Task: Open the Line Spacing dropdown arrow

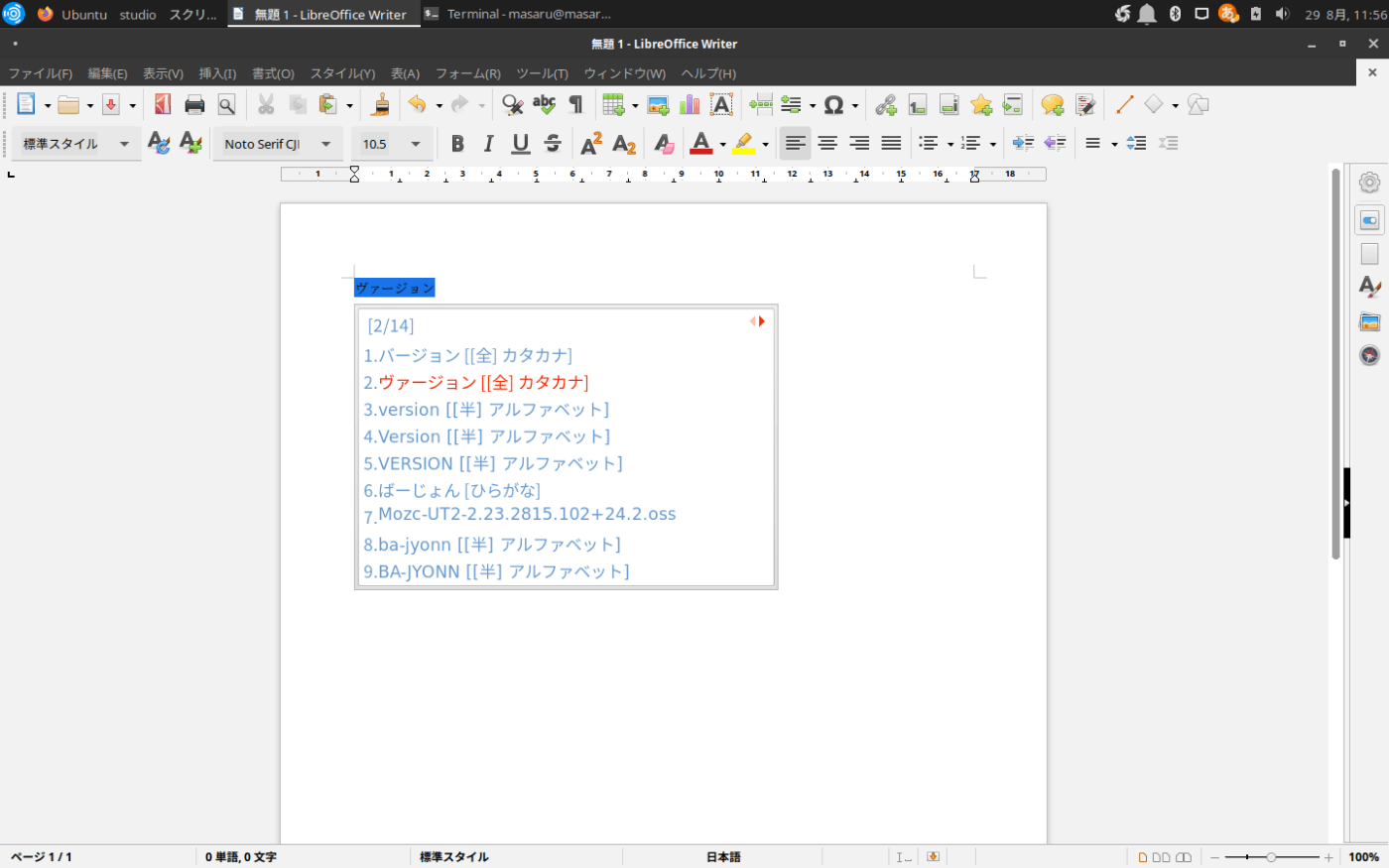Action: pos(1114,144)
